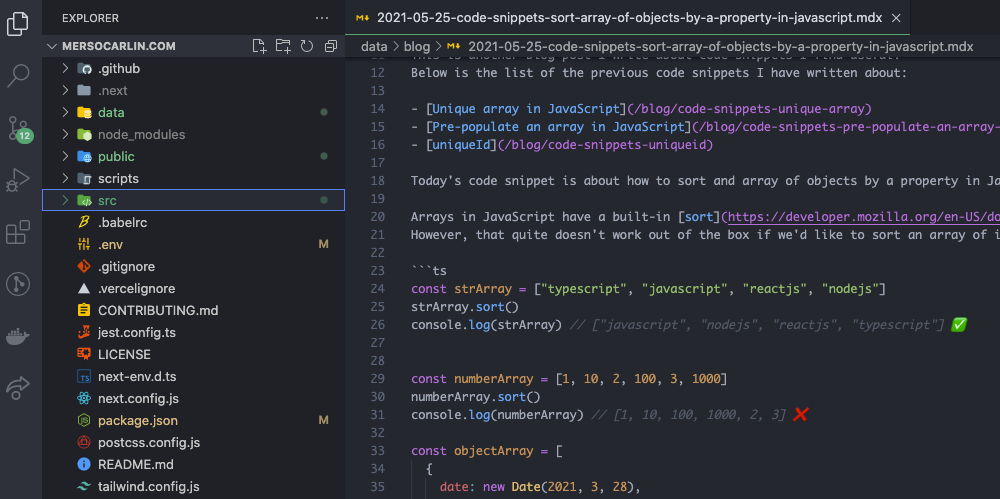
Task: Click 'date: new Date(2021, 3, 28),' line
Action: (x=540, y=488)
